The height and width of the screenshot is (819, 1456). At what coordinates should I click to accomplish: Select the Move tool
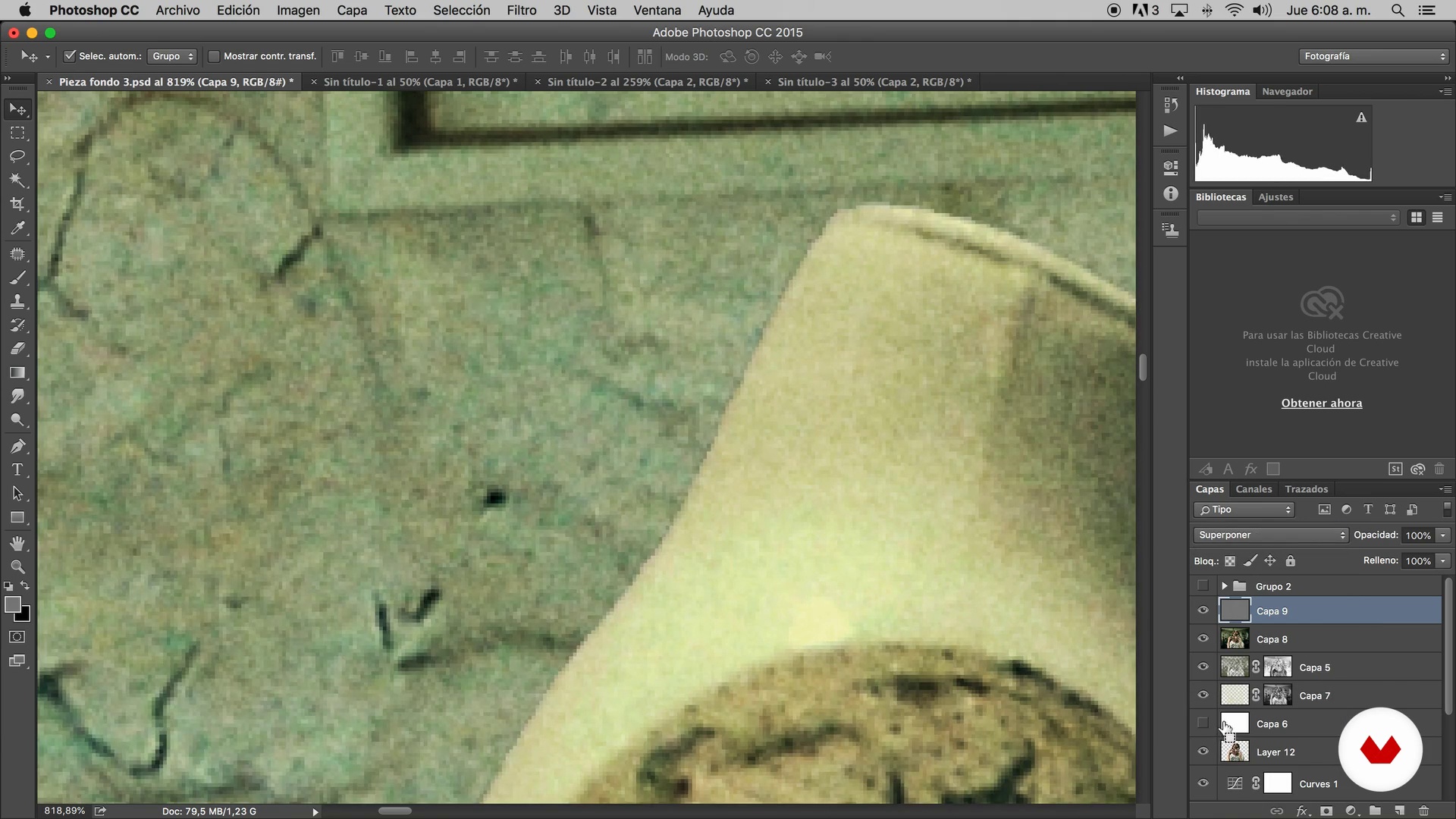(17, 109)
